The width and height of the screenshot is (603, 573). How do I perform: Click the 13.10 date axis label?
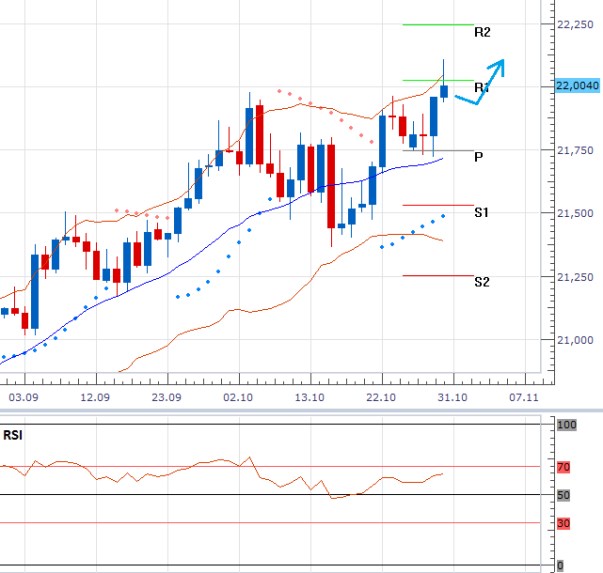310,397
